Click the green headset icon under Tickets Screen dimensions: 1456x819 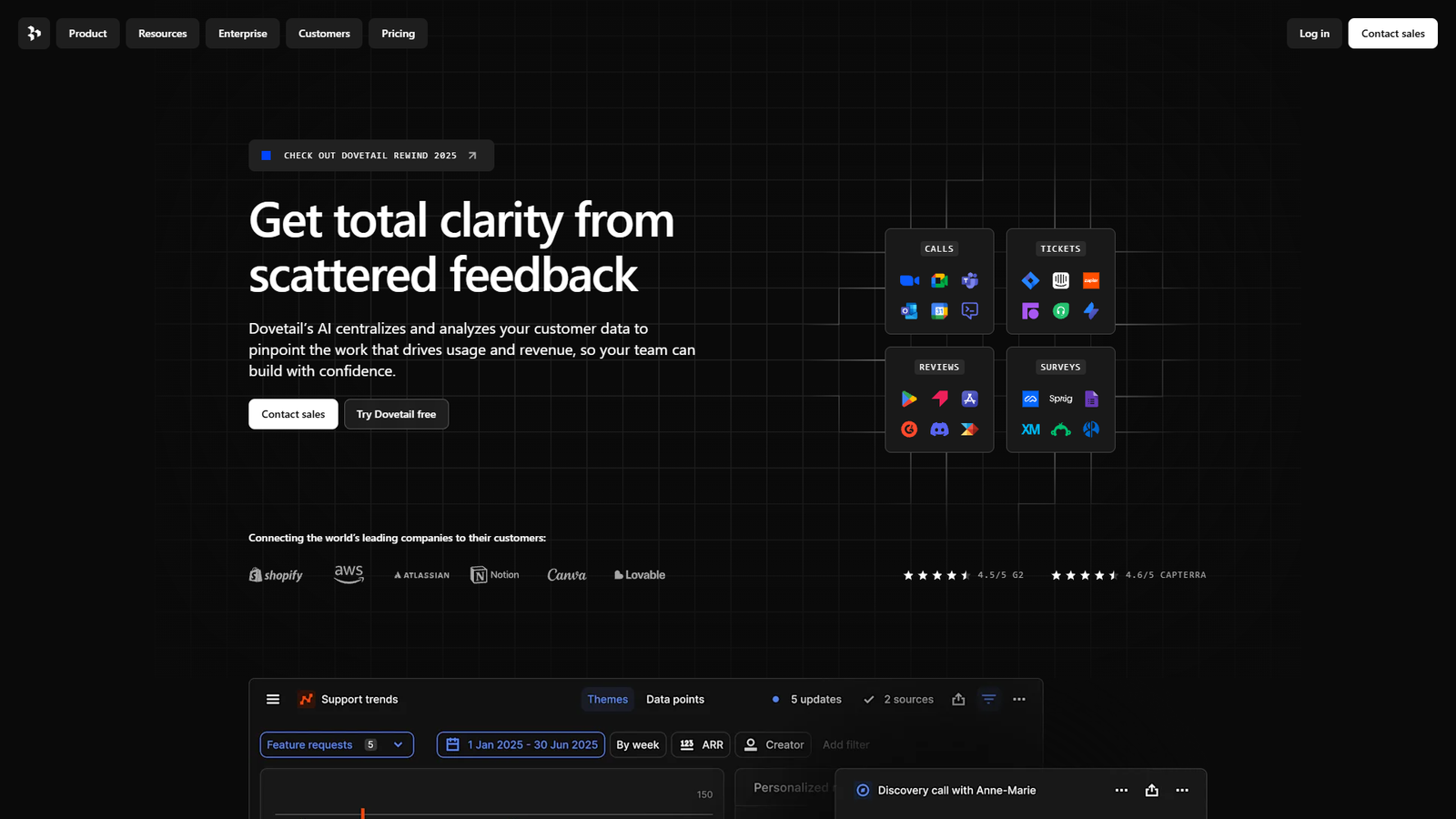(1061, 311)
